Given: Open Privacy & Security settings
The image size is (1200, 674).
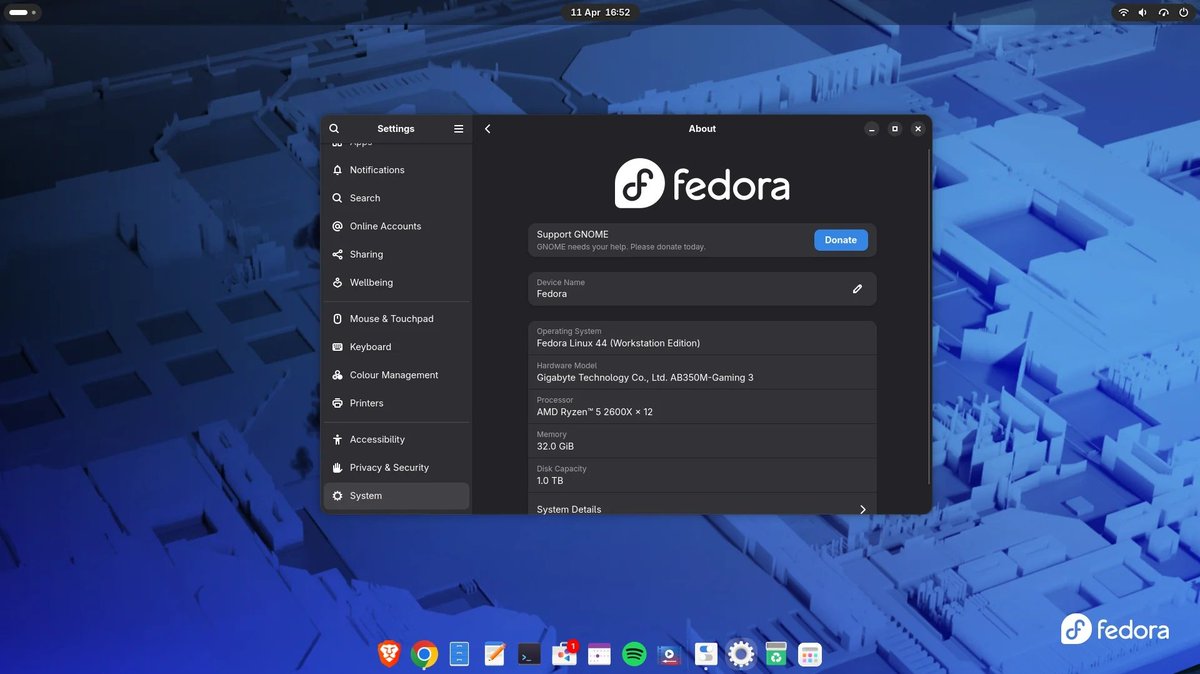Looking at the screenshot, I should click(x=396, y=467).
